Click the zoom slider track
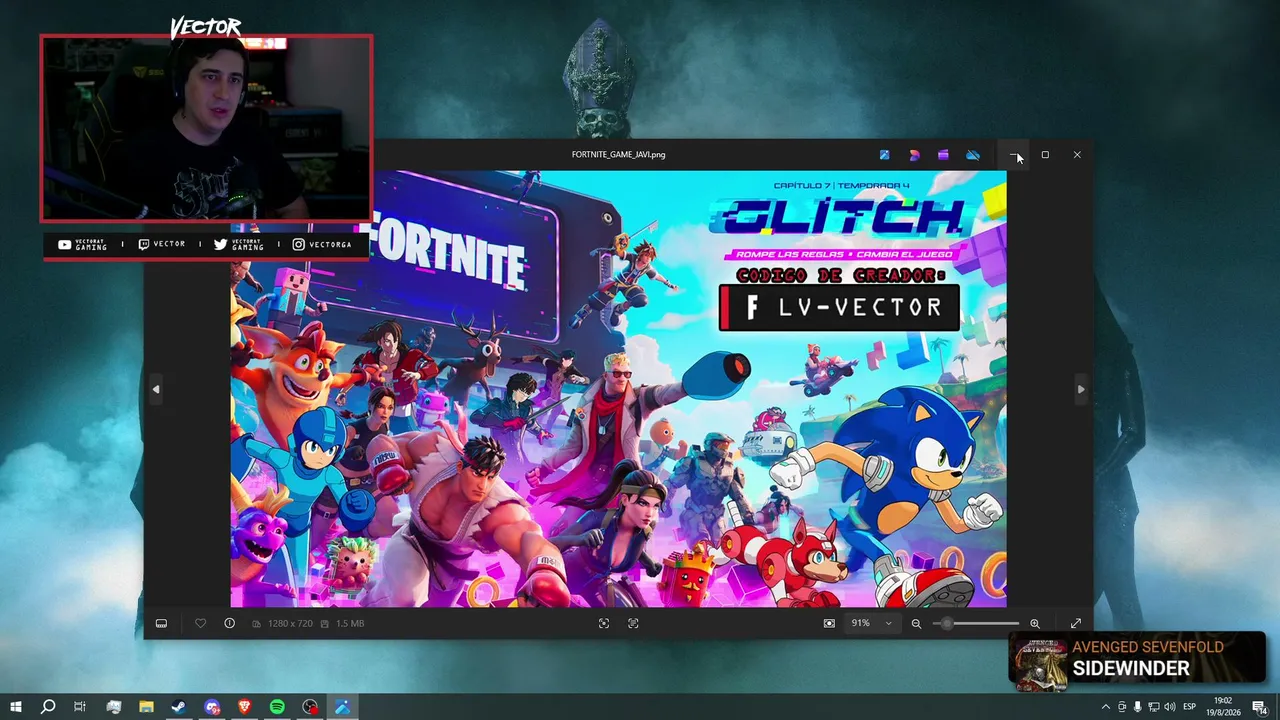The height and width of the screenshot is (720, 1280). 976,623
